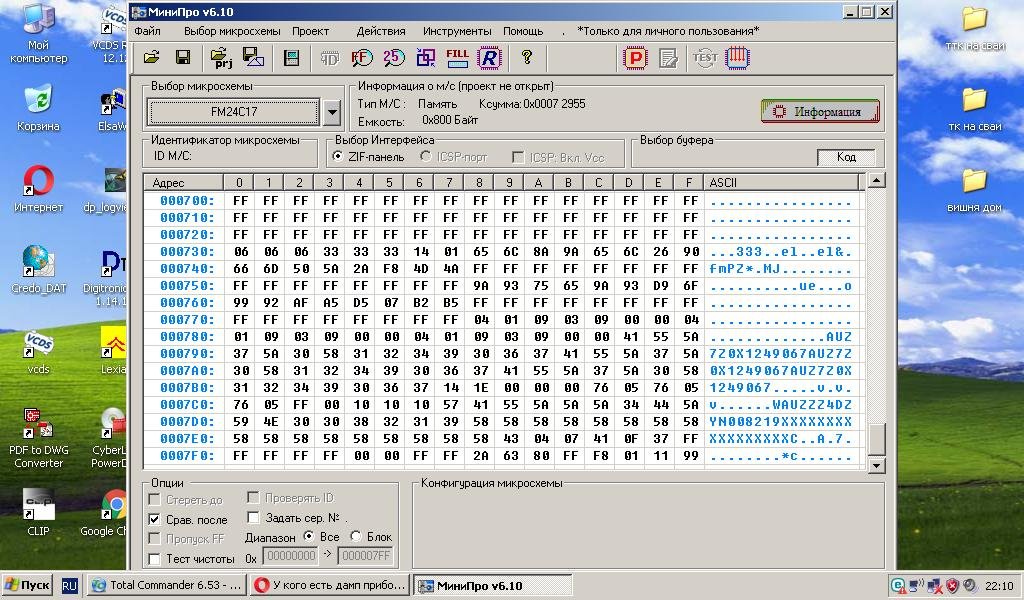
Task: Click the save floppy disk icon
Action: [183, 58]
